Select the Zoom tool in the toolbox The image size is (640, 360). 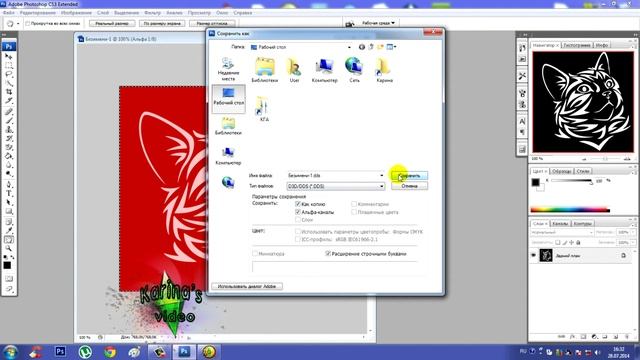click(x=9, y=248)
